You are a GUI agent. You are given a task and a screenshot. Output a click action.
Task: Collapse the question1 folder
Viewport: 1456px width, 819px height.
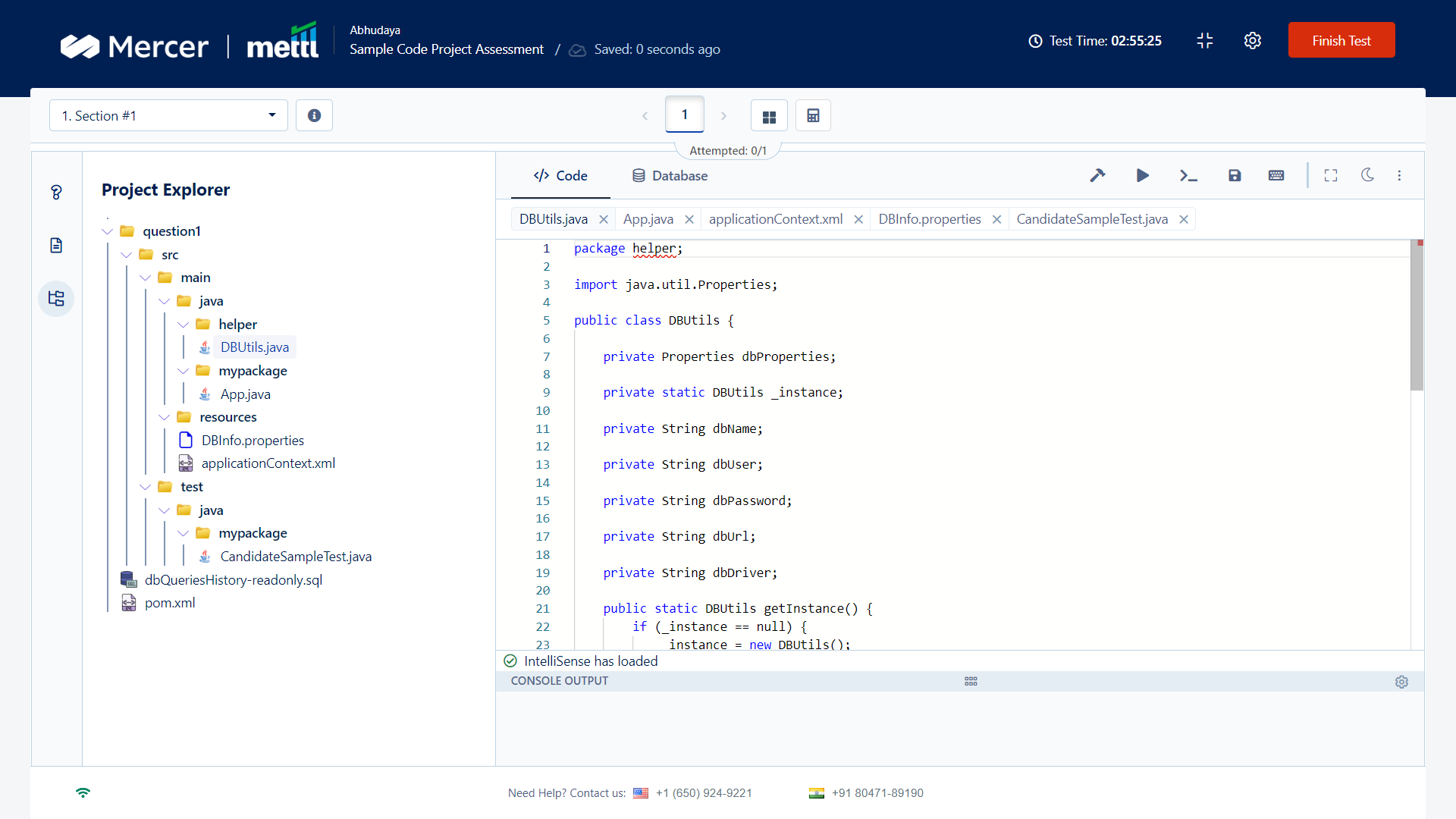point(107,231)
